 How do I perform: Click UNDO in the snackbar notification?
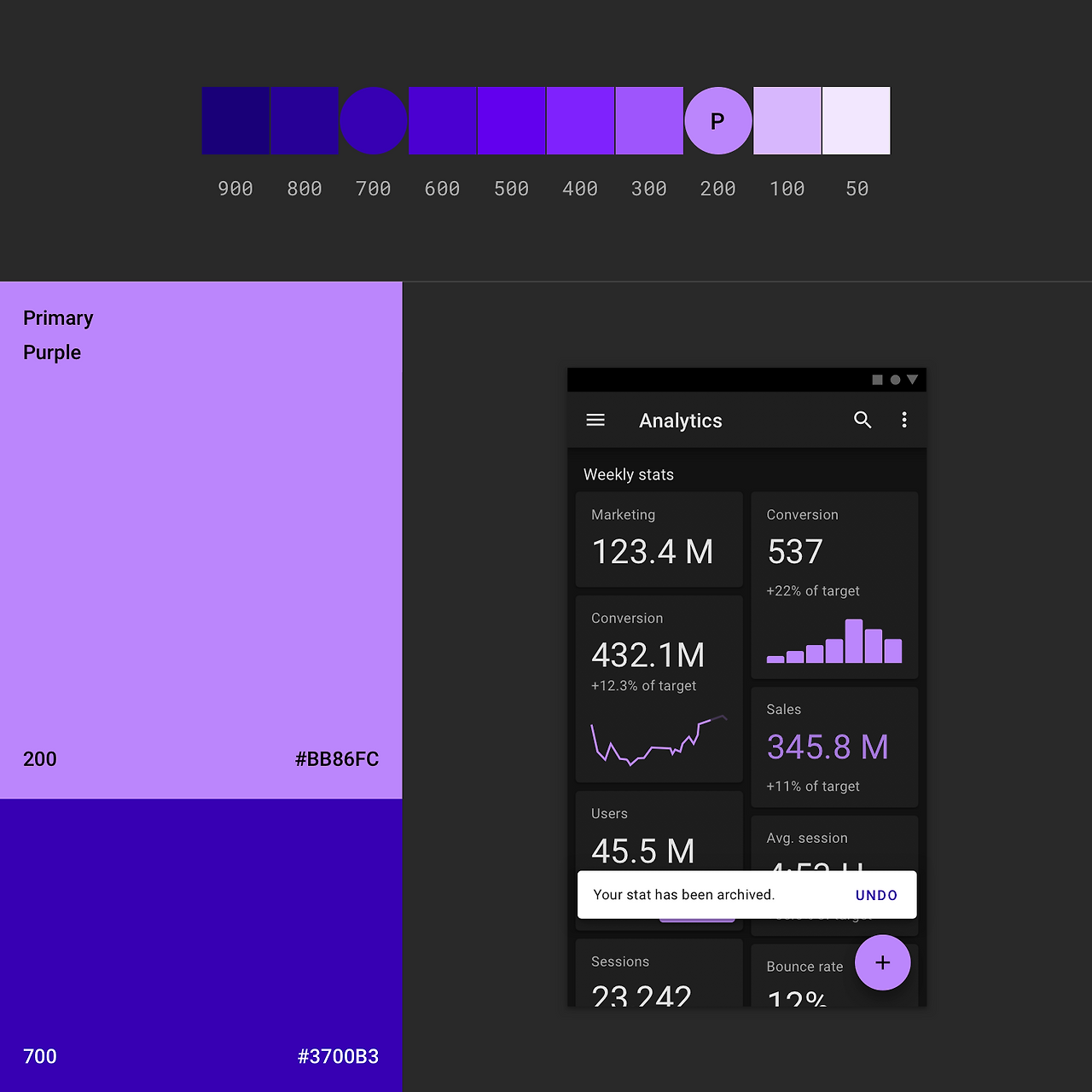click(876, 895)
